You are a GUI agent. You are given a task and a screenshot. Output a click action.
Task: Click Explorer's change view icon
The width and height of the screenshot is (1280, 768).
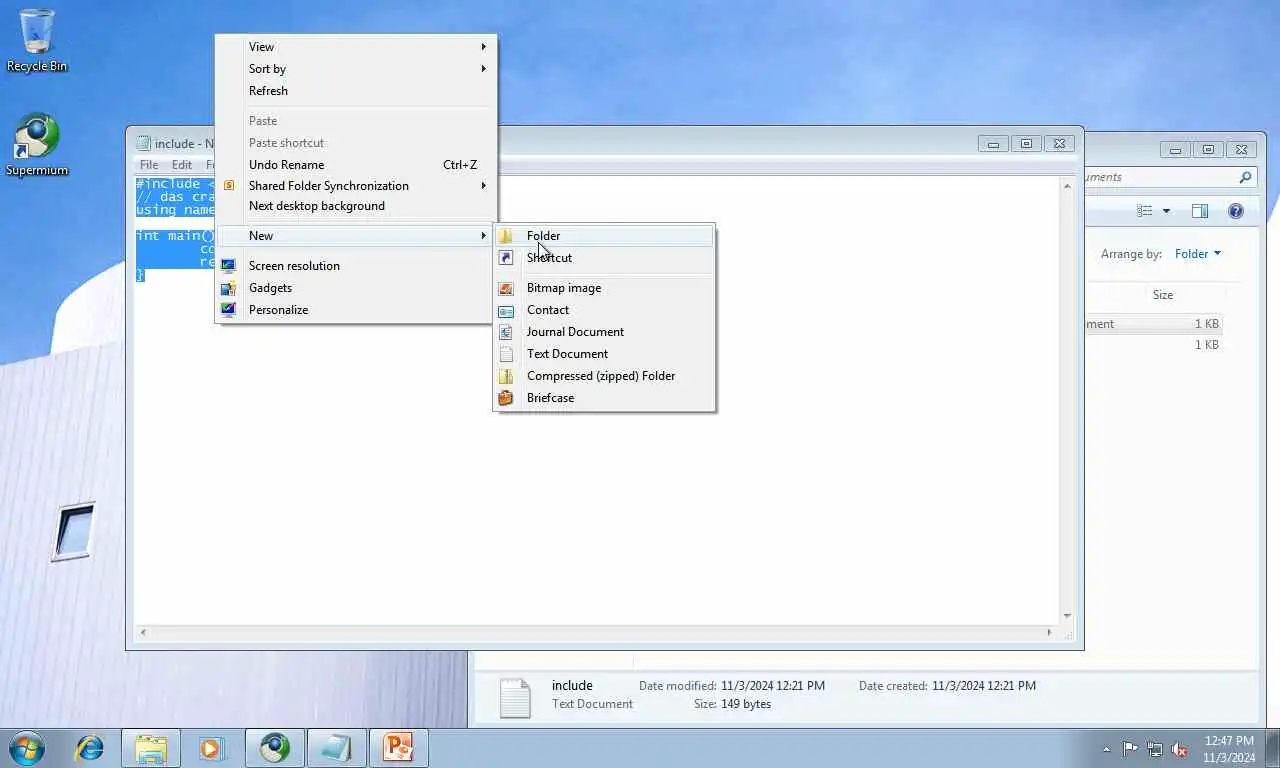point(1145,211)
